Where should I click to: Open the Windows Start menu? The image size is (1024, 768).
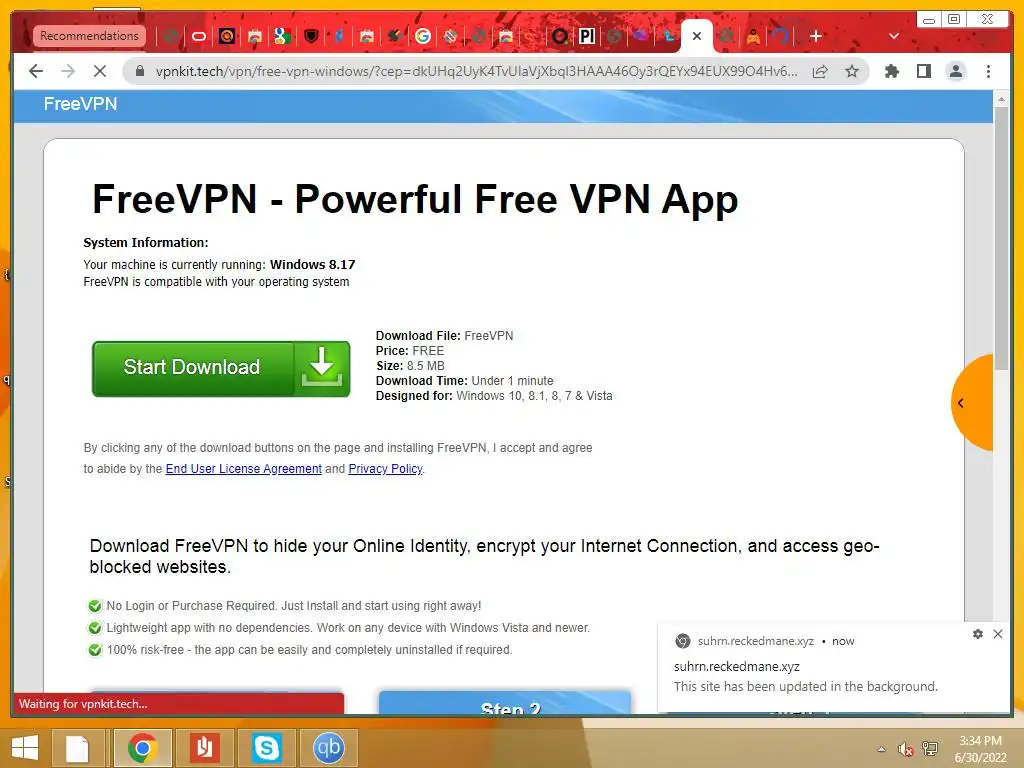coord(25,748)
